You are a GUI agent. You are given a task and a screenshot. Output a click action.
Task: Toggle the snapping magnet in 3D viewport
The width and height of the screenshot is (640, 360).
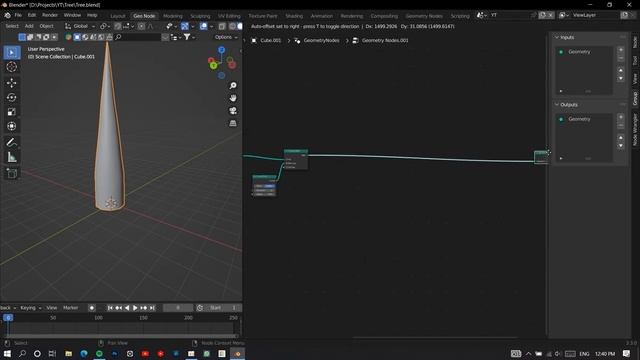tap(118, 26)
